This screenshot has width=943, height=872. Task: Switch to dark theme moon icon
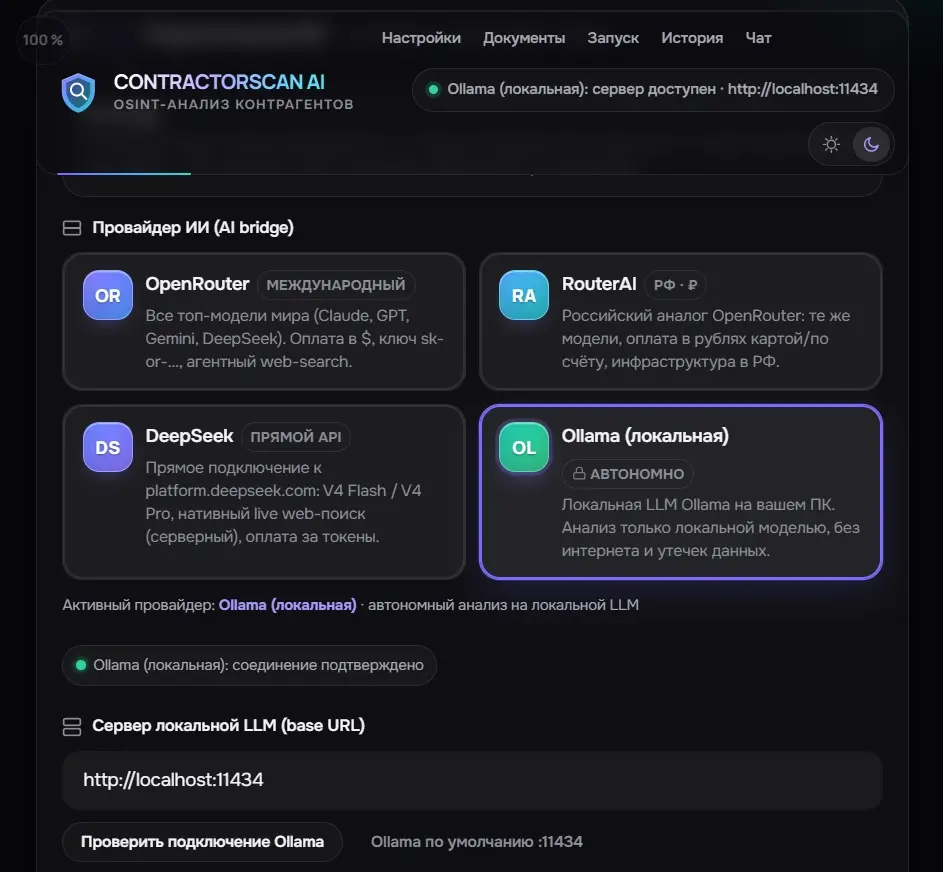871,144
